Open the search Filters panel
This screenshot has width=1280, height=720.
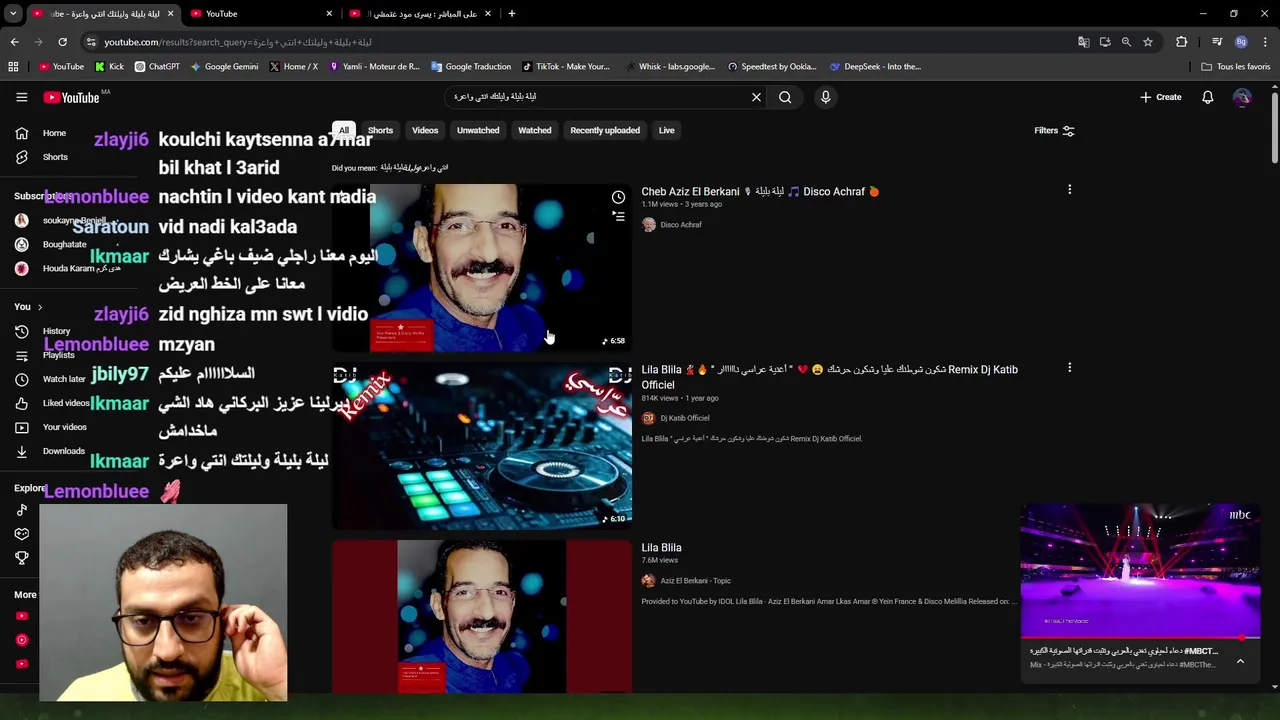(x=1054, y=130)
